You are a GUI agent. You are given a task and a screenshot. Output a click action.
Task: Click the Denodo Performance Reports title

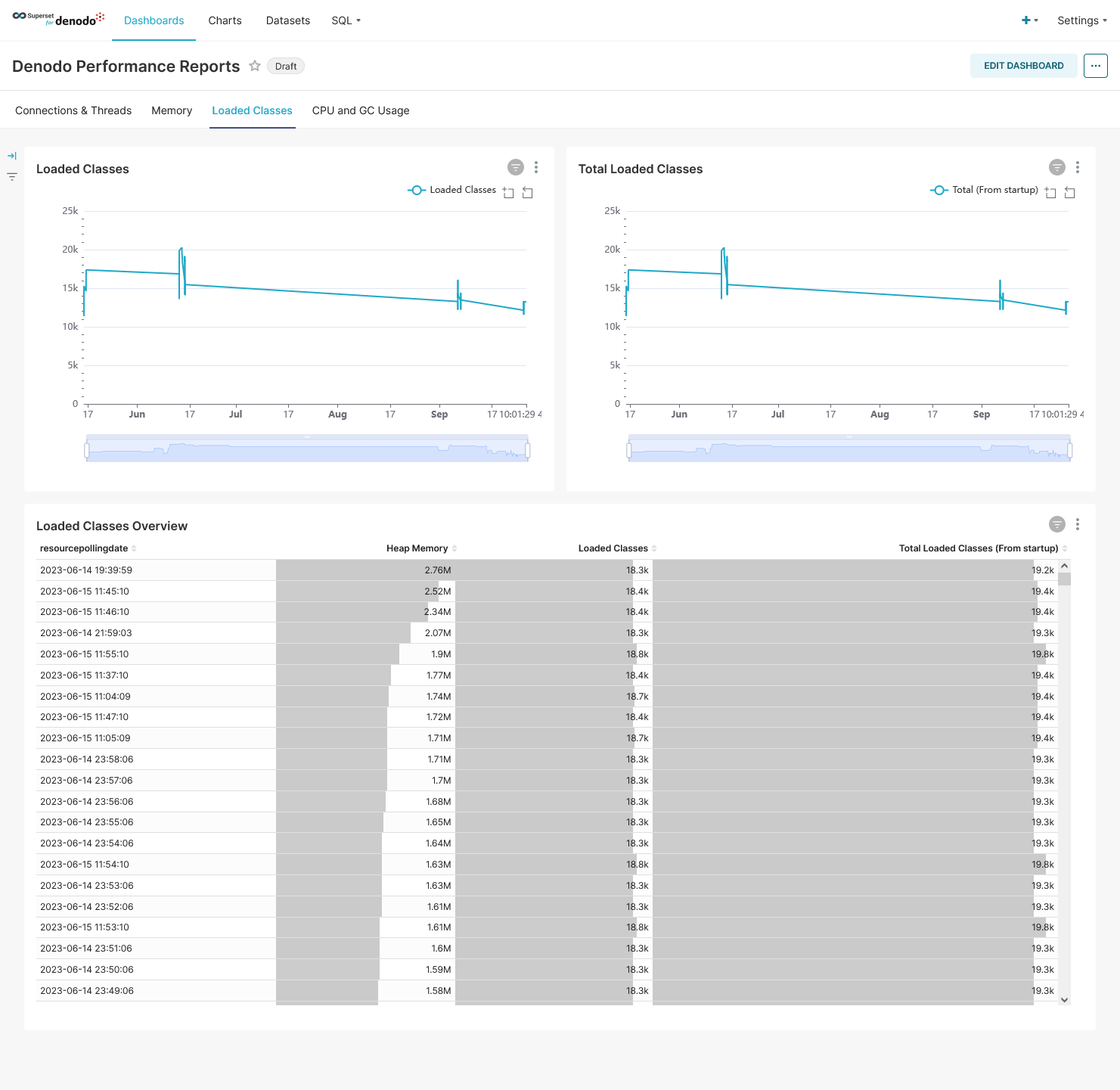coord(126,66)
